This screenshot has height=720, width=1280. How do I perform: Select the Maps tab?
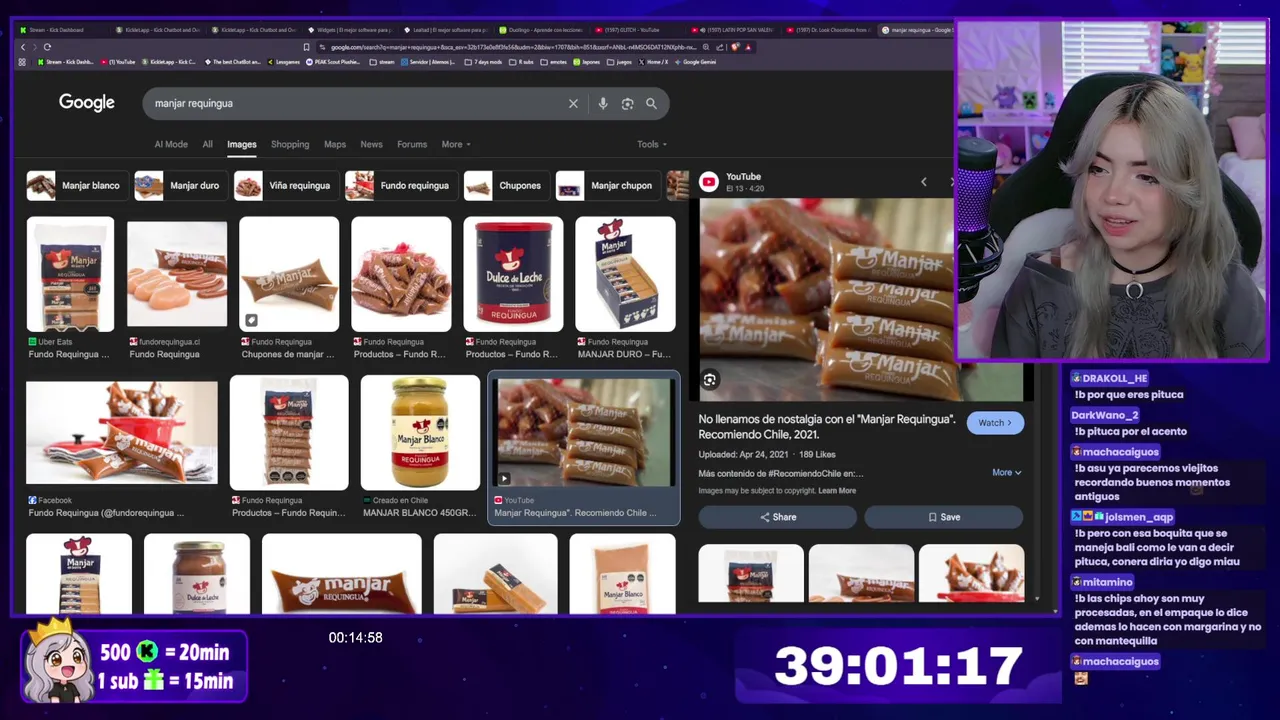335,144
